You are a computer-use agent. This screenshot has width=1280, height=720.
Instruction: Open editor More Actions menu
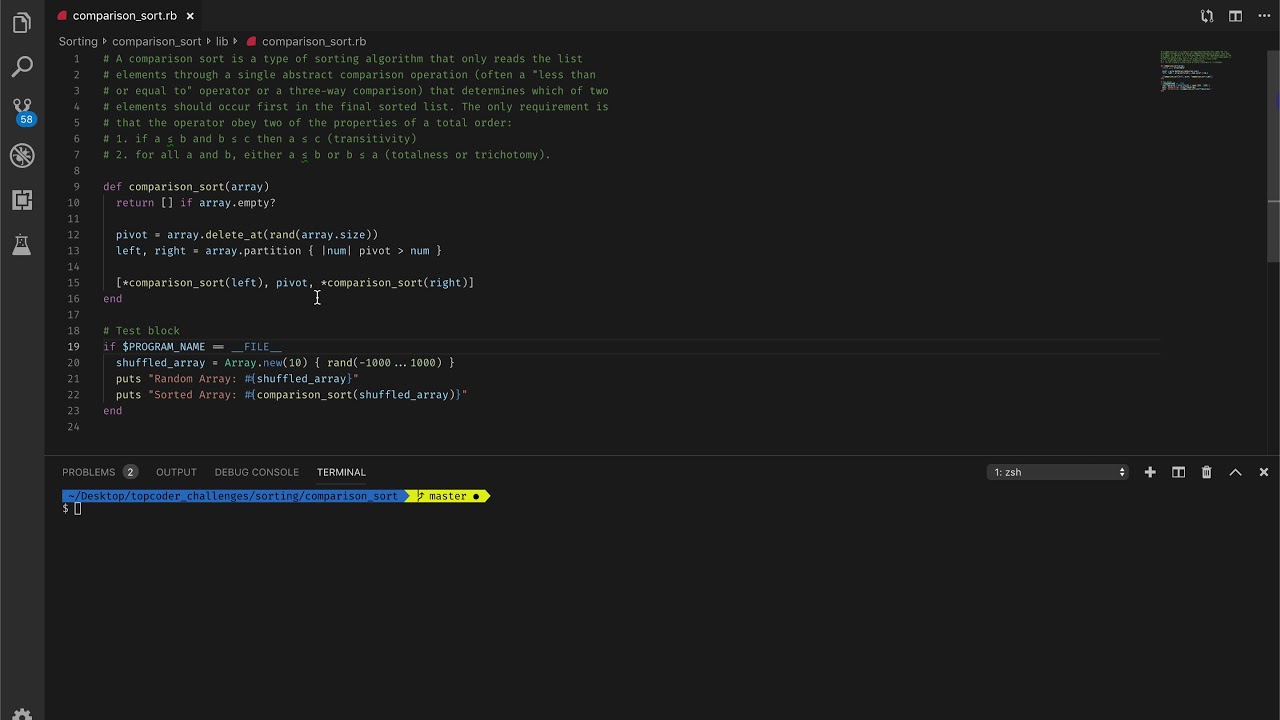point(1264,16)
